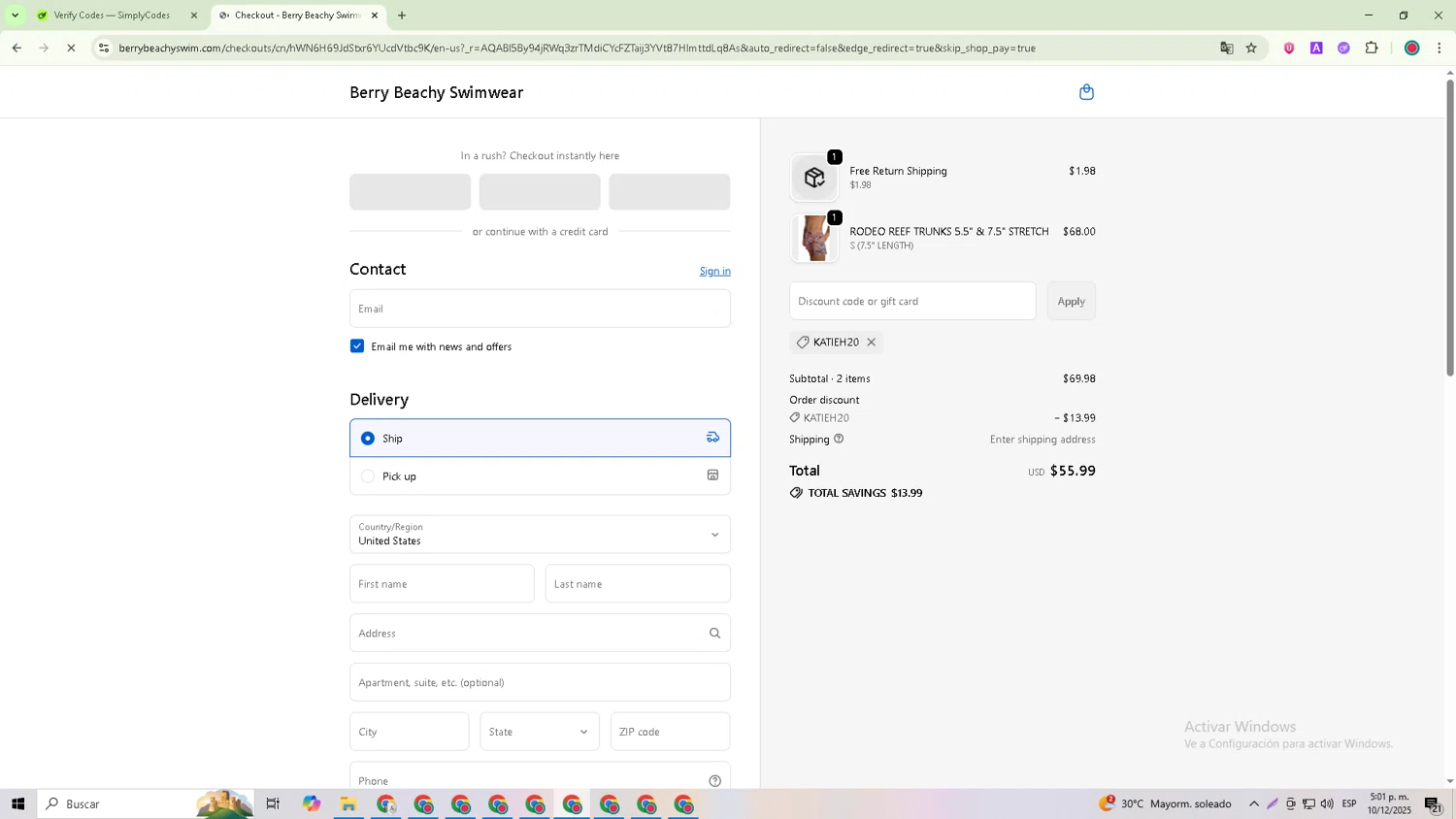Click the weather widget on taskbar
Image resolution: width=1456 pixels, height=819 pixels.
(x=1165, y=803)
